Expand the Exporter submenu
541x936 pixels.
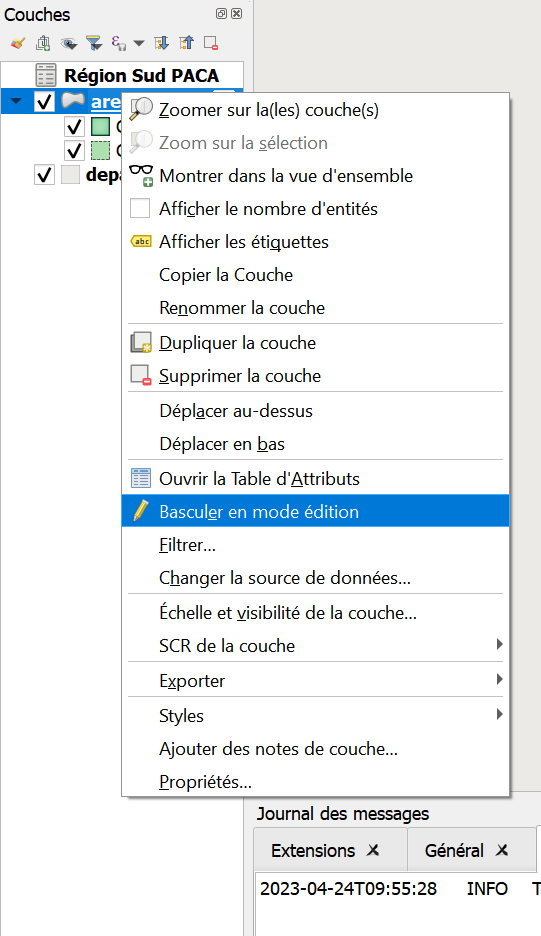click(x=499, y=679)
